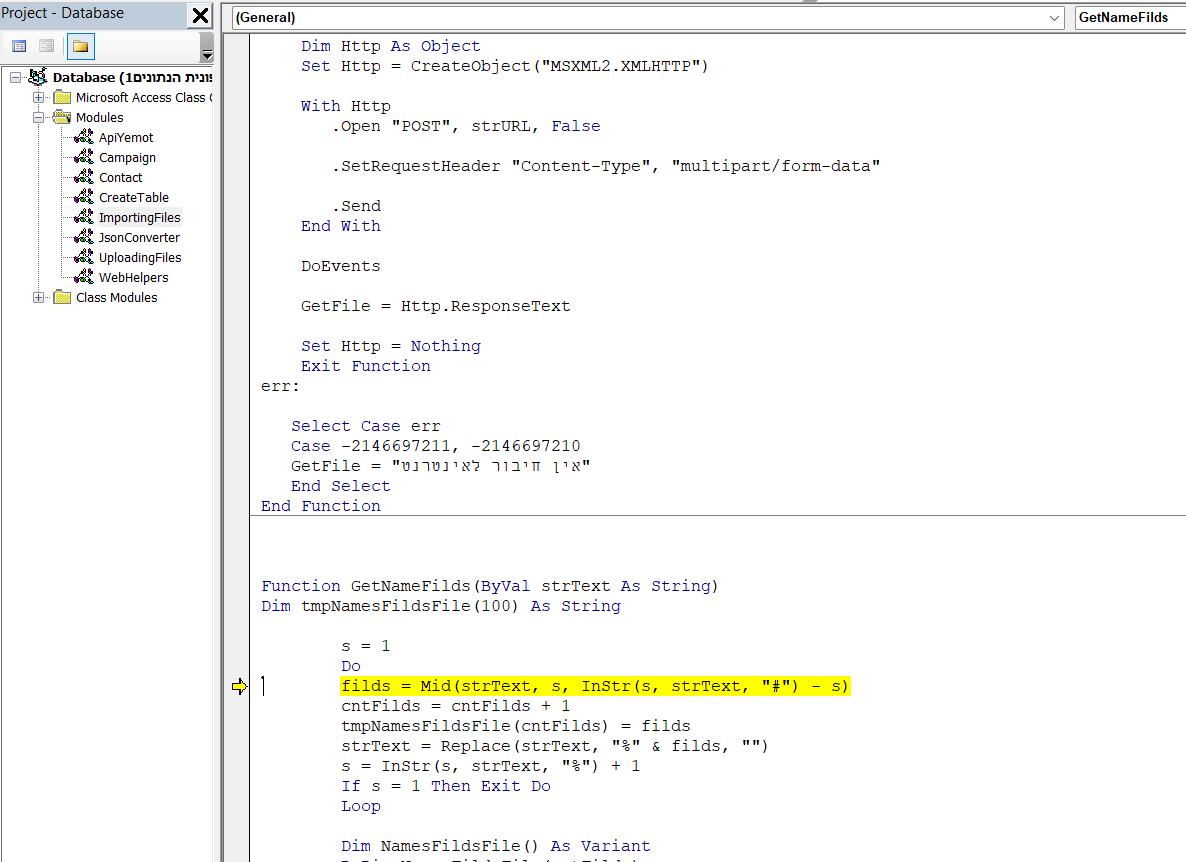
Task: Expand the Microsoft Access Class Objects folder
Action: coord(39,98)
